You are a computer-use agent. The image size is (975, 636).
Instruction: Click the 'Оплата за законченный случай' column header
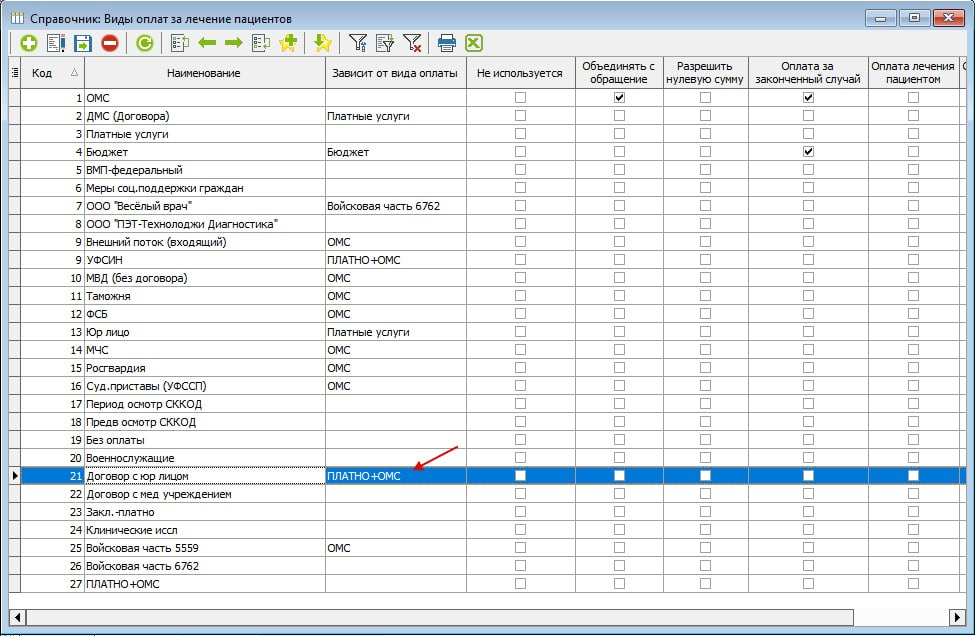(808, 73)
